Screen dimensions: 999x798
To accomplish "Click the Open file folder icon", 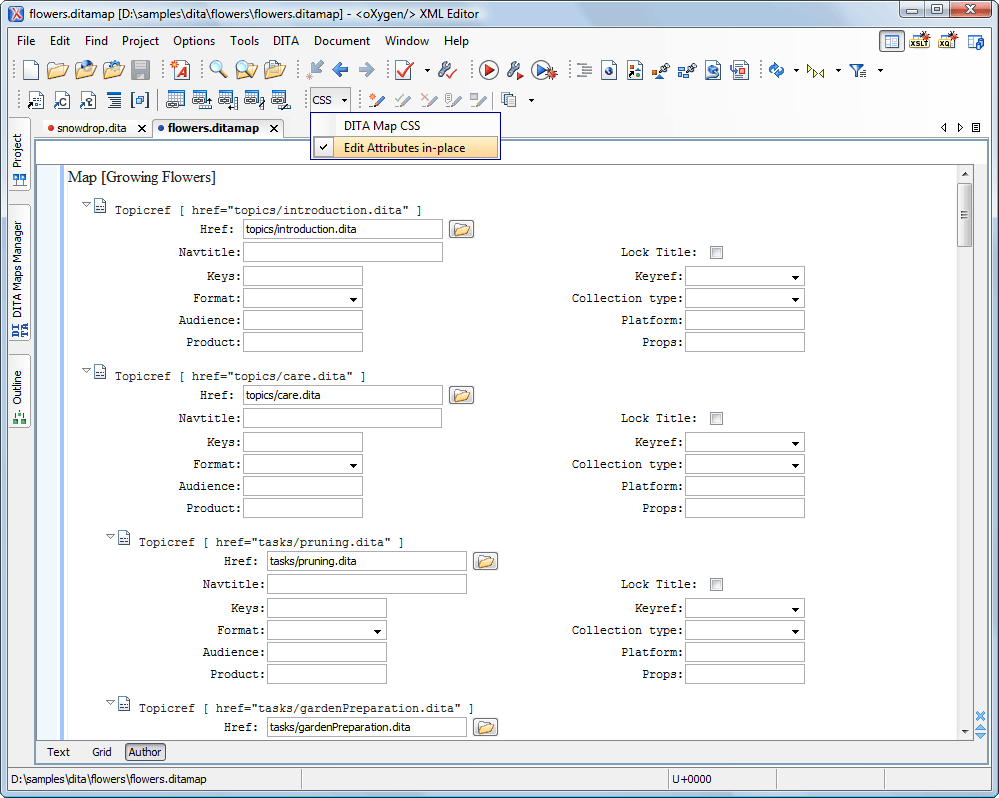I will tap(57, 70).
